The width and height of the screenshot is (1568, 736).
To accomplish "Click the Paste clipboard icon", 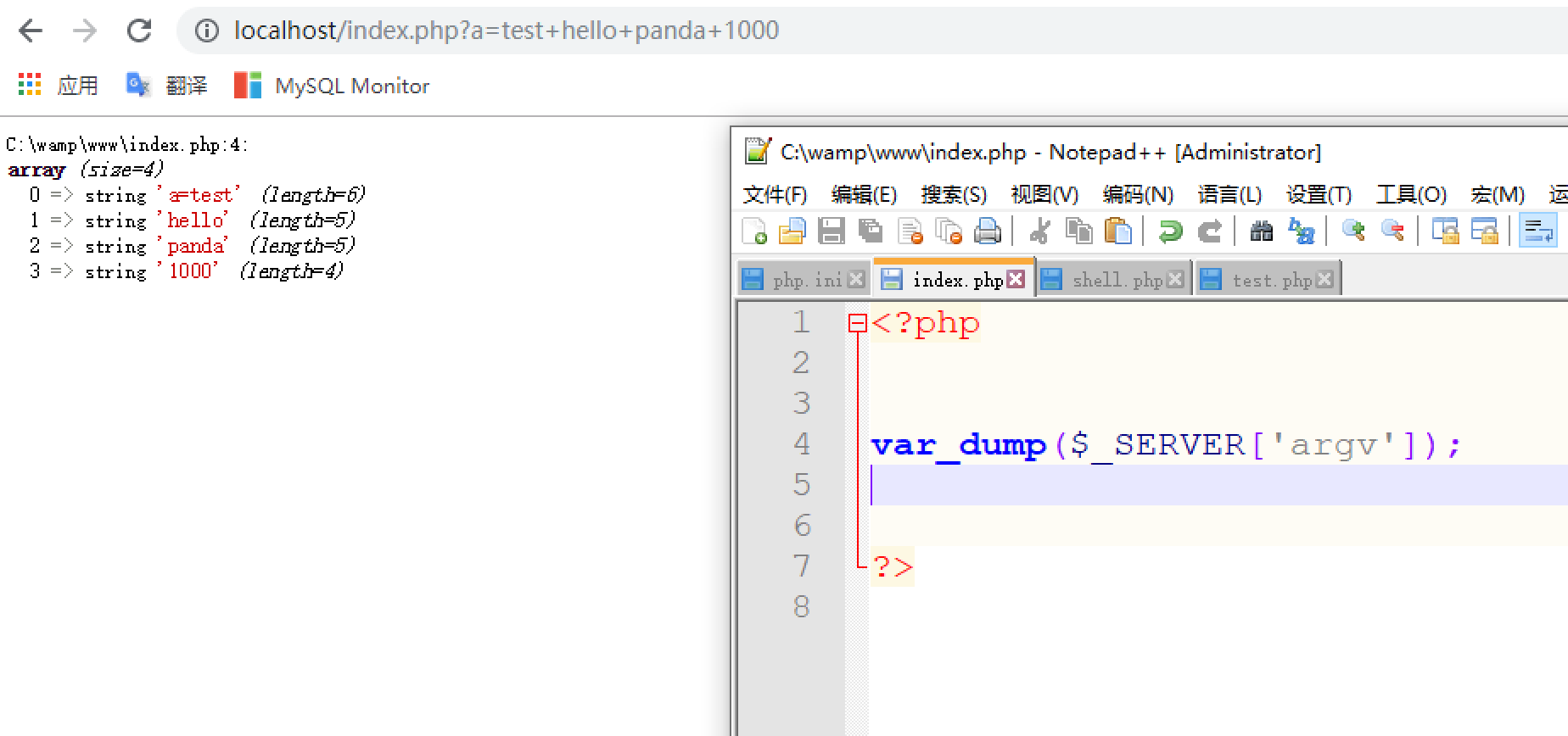I will click(x=1118, y=231).
